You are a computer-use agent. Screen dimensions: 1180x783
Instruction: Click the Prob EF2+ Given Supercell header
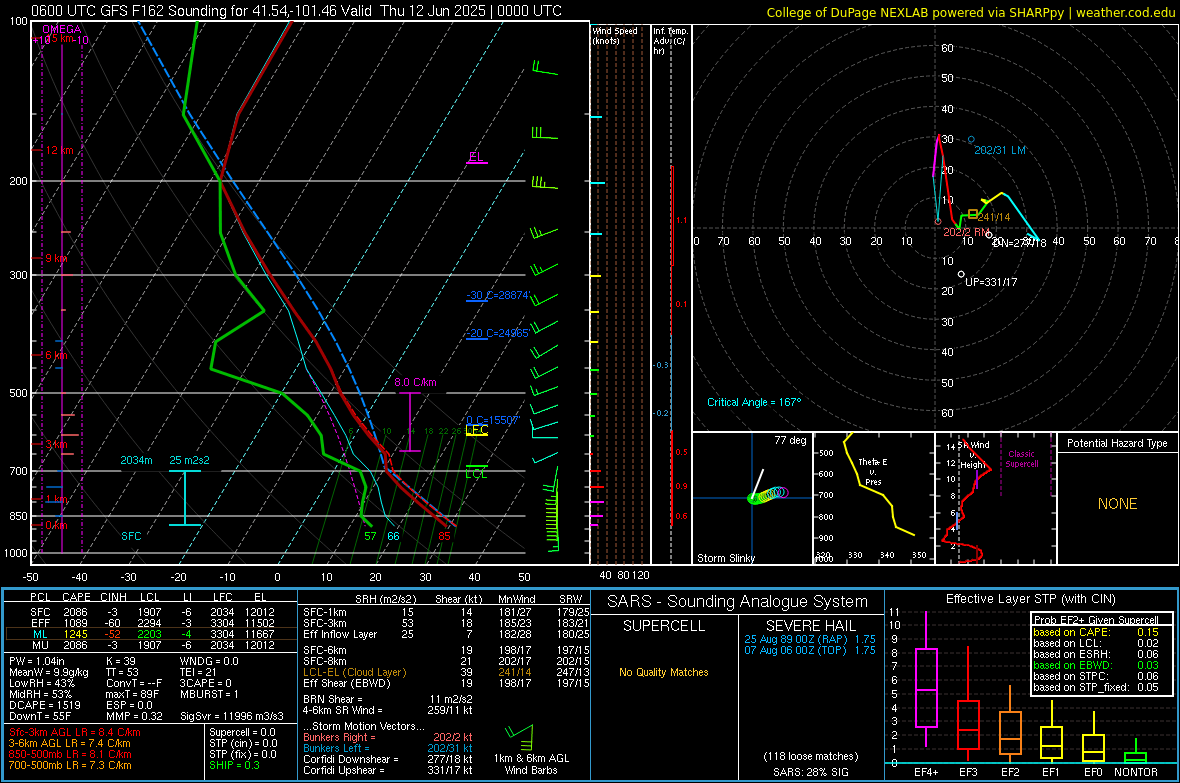point(1096,620)
